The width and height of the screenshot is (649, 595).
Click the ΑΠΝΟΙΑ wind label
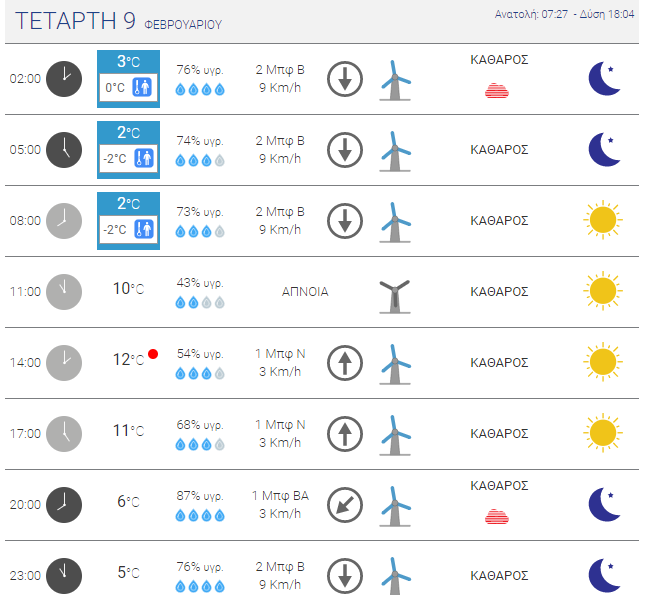(x=305, y=292)
